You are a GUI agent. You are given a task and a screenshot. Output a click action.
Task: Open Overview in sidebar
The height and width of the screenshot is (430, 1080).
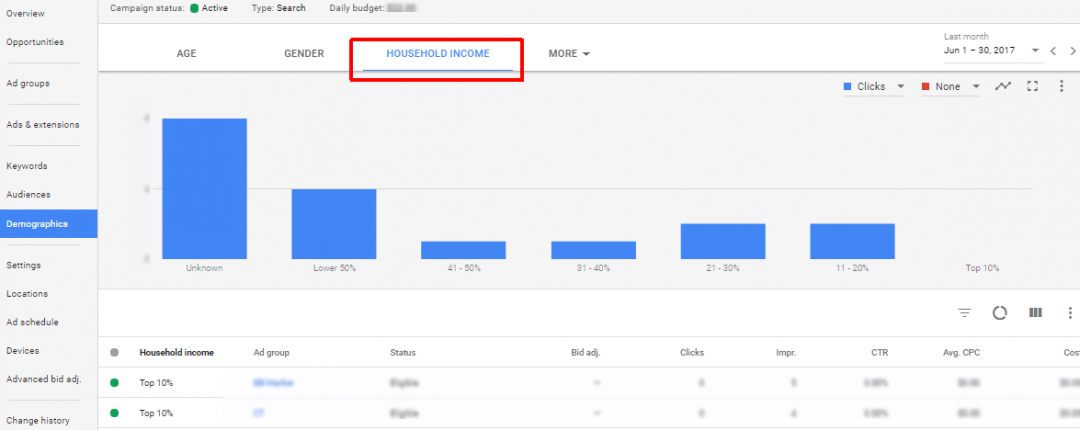[25, 14]
